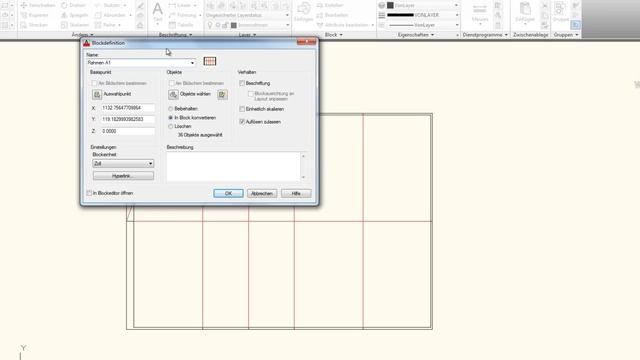Expand the Gruppen ribbon panel
Viewport: 640px width, 360px height.
[x=566, y=35]
